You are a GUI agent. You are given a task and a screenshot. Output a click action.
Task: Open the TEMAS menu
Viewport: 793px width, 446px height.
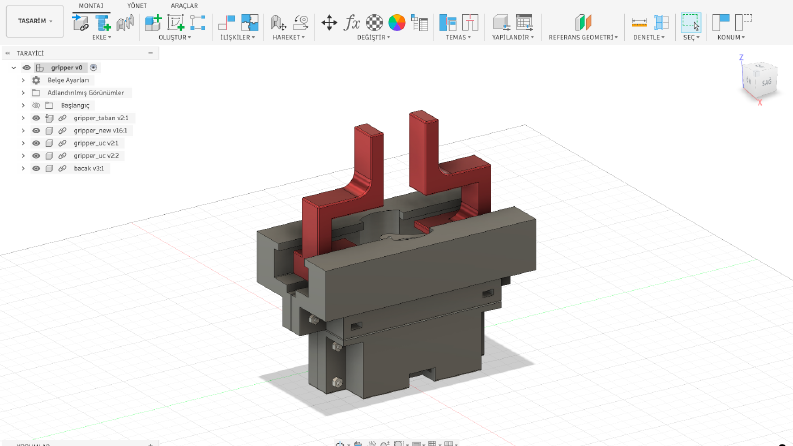(x=458, y=37)
